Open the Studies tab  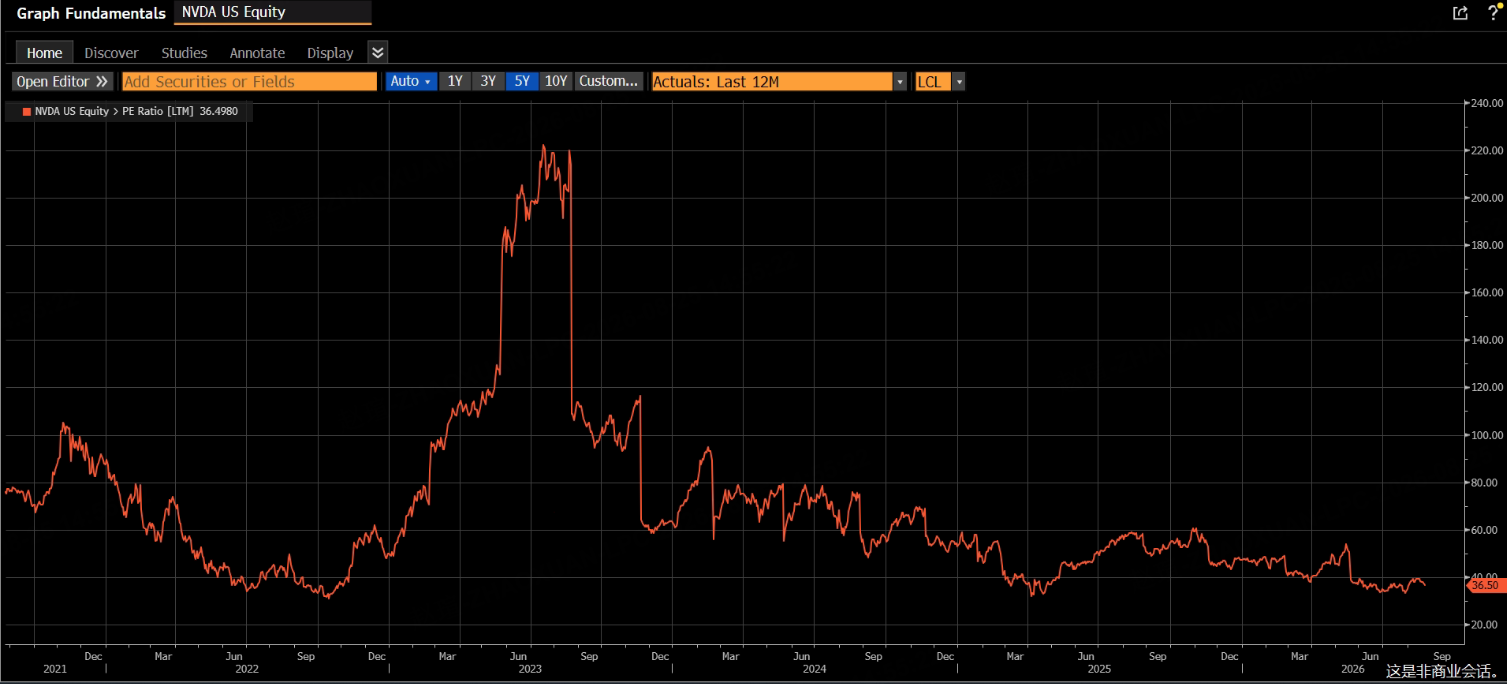[x=184, y=53]
